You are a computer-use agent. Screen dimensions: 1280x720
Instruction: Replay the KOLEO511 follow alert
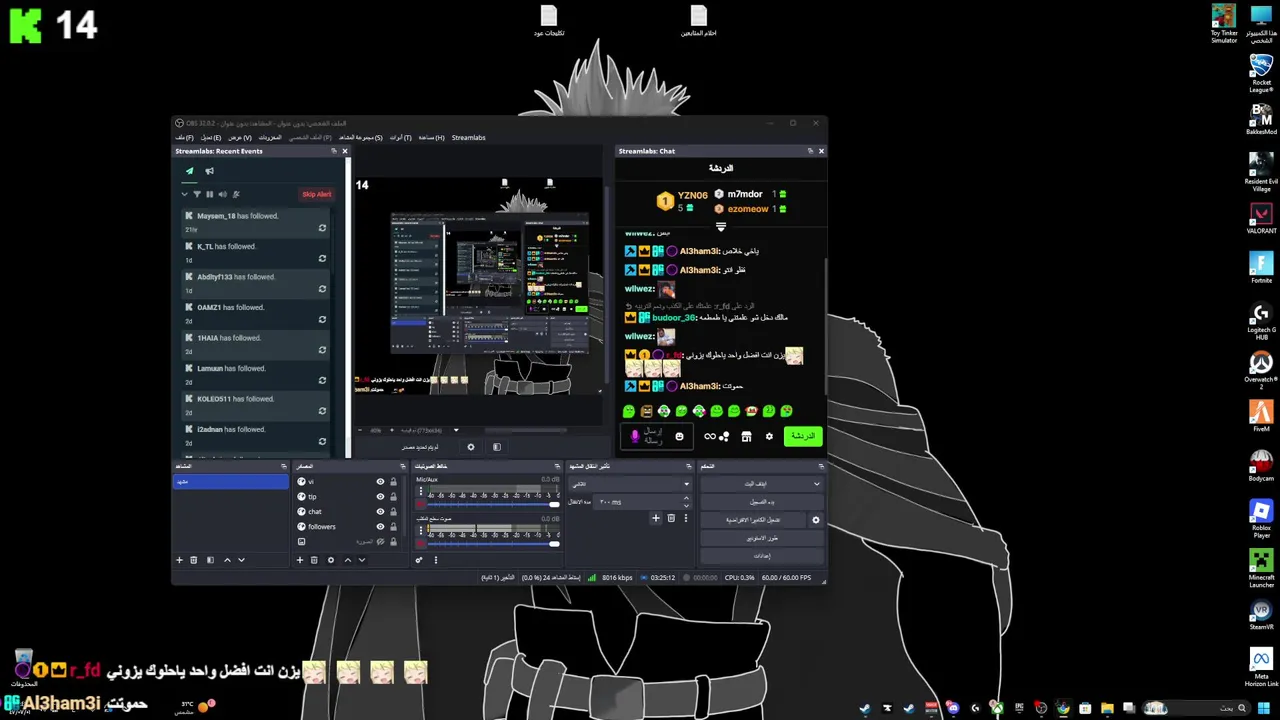(322, 411)
